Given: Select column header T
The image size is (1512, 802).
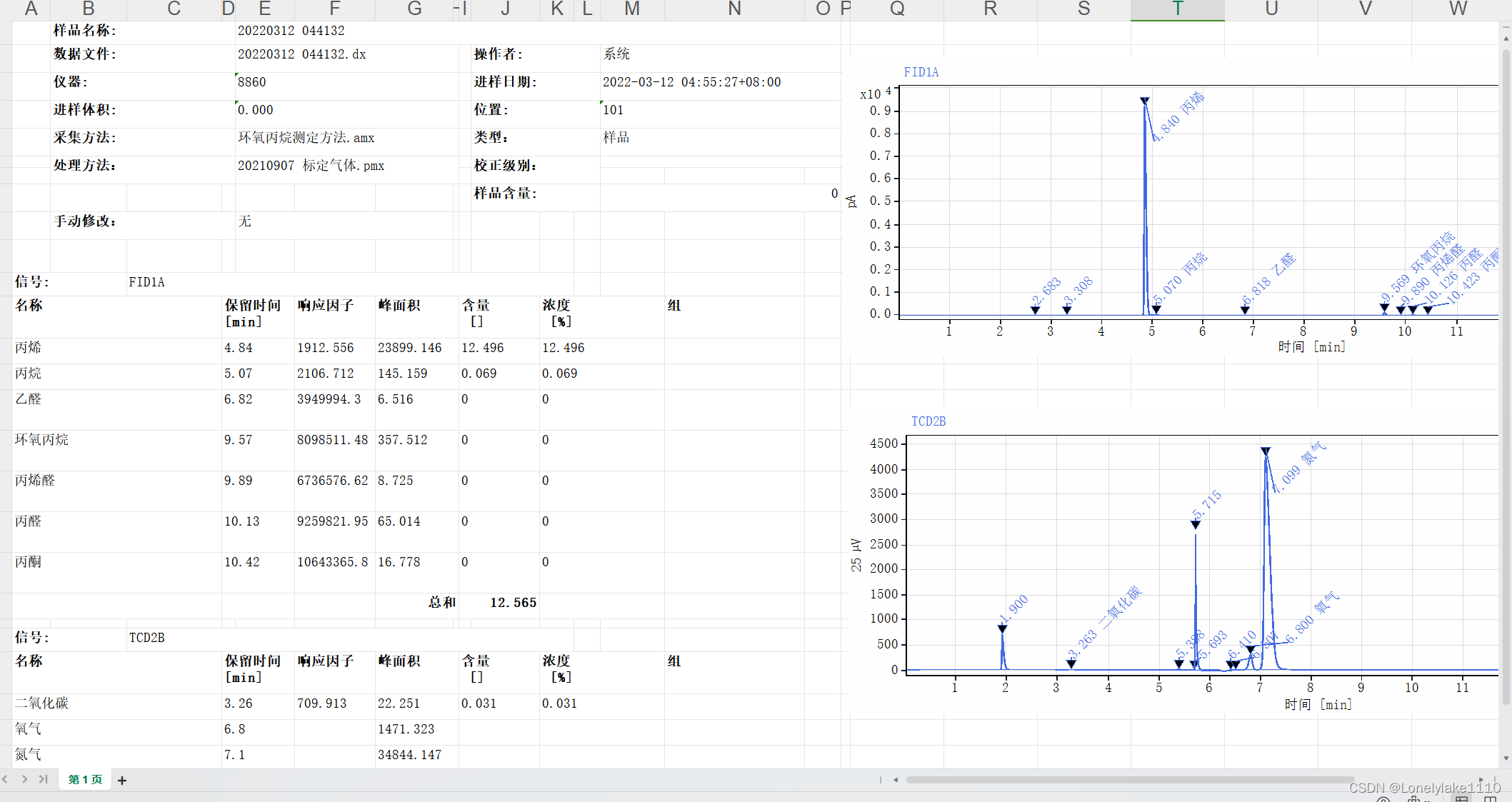Looking at the screenshot, I should tap(1177, 9).
